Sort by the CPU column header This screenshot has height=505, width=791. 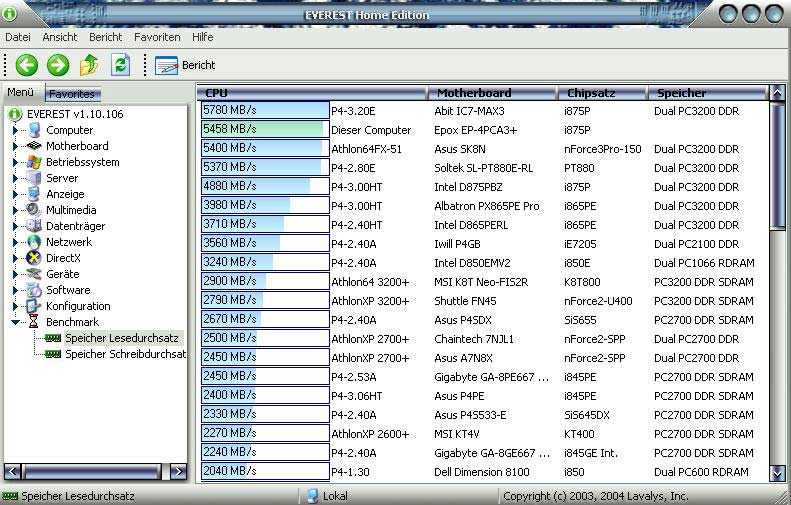pos(312,93)
